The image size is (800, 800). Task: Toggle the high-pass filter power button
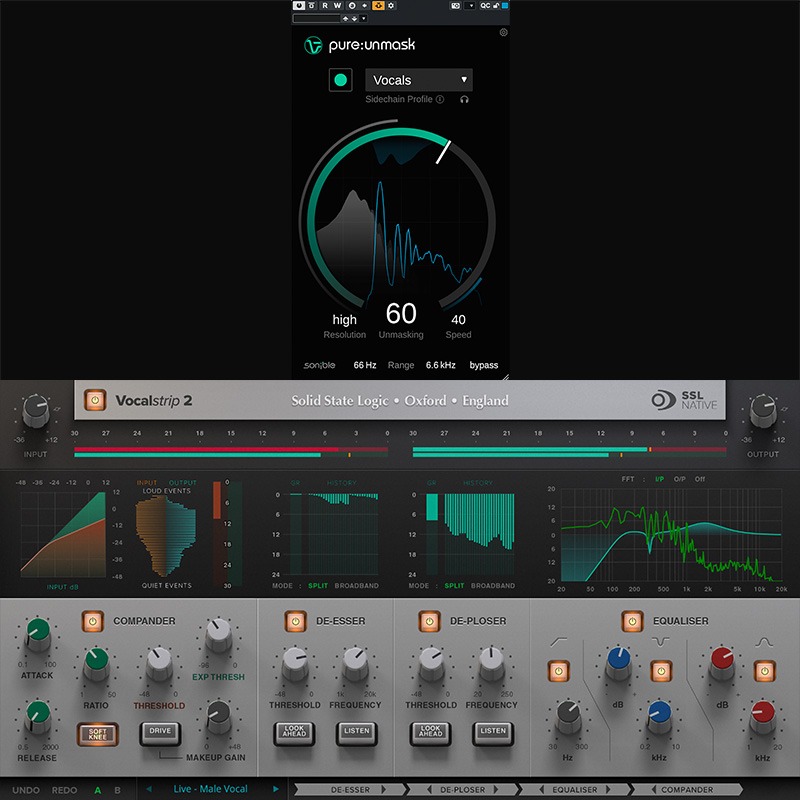click(x=559, y=671)
